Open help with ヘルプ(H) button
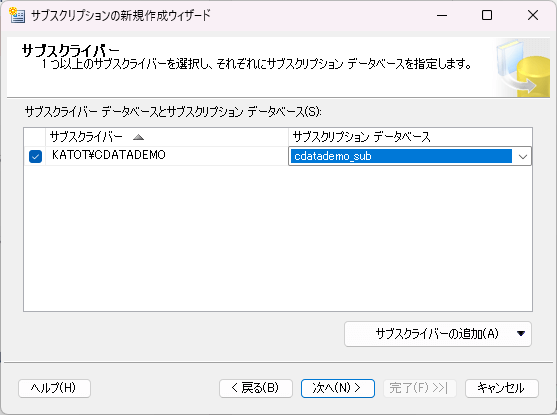This screenshot has height=415, width=557. tap(54, 388)
